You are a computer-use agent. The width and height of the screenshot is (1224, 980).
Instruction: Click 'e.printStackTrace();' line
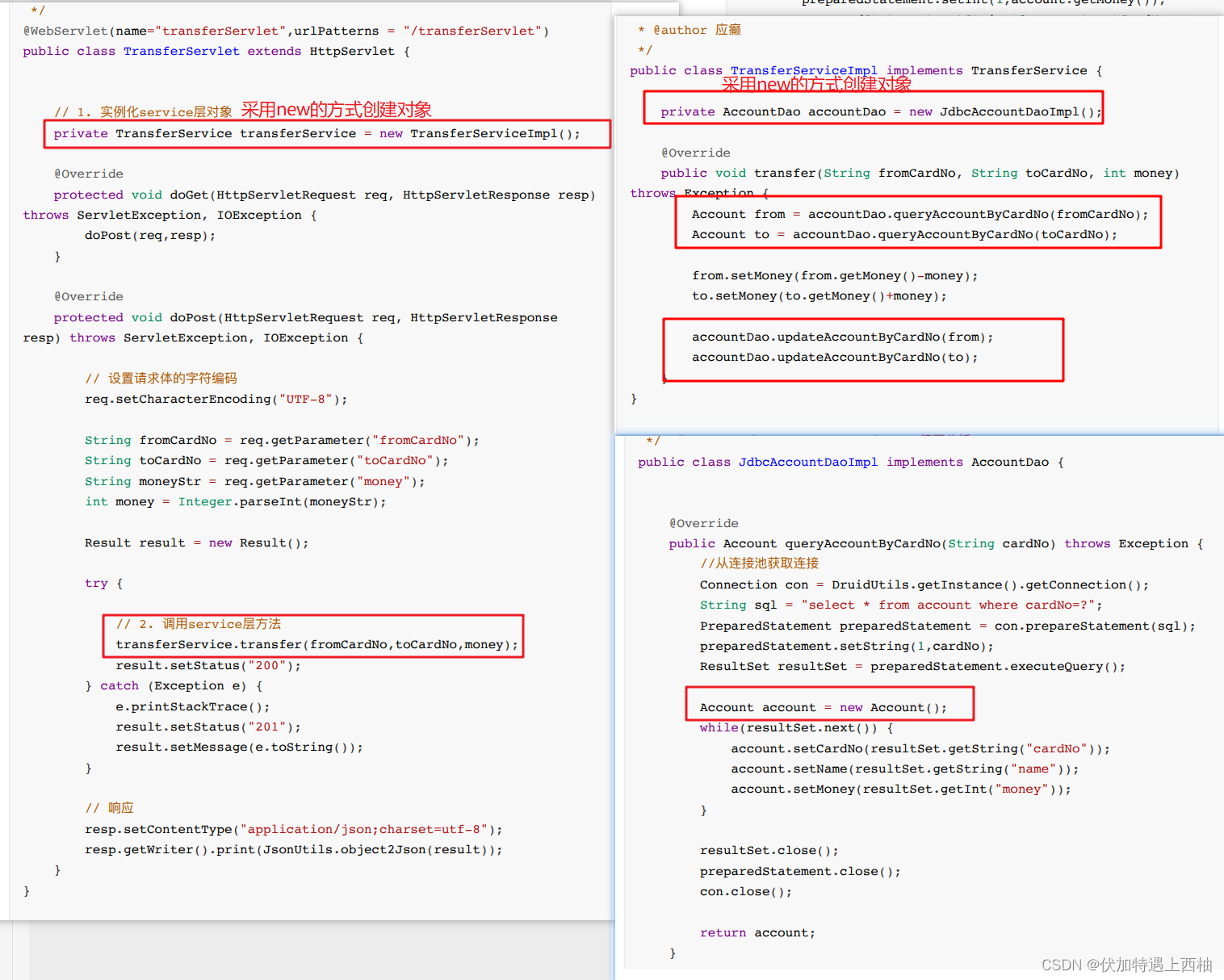[x=193, y=706]
